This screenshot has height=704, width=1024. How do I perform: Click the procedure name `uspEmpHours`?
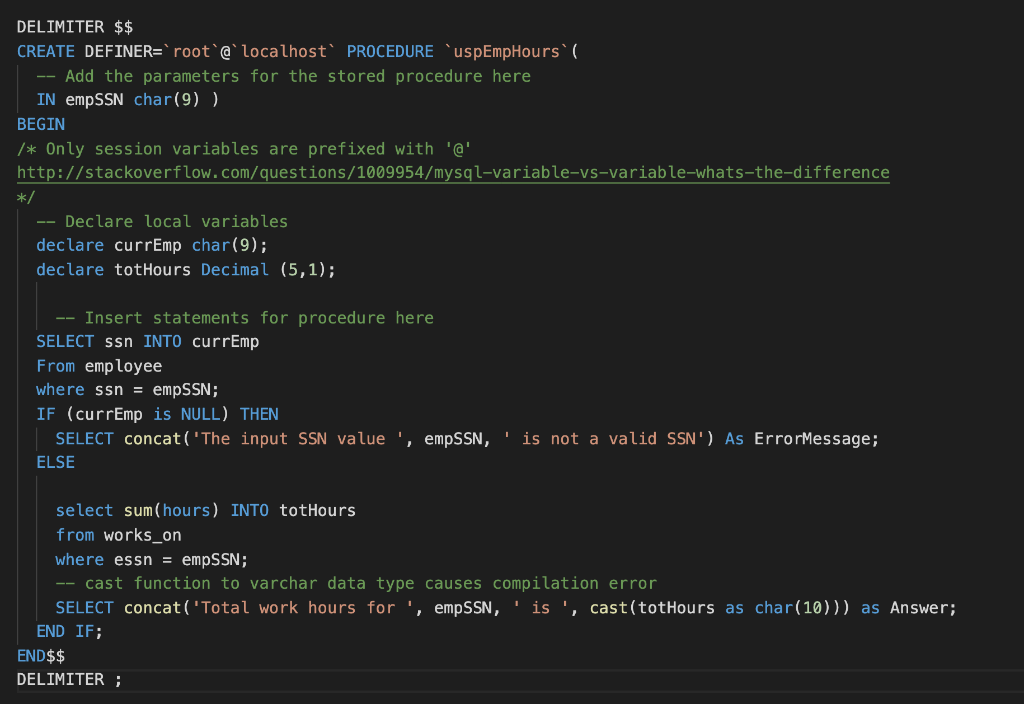point(507,52)
